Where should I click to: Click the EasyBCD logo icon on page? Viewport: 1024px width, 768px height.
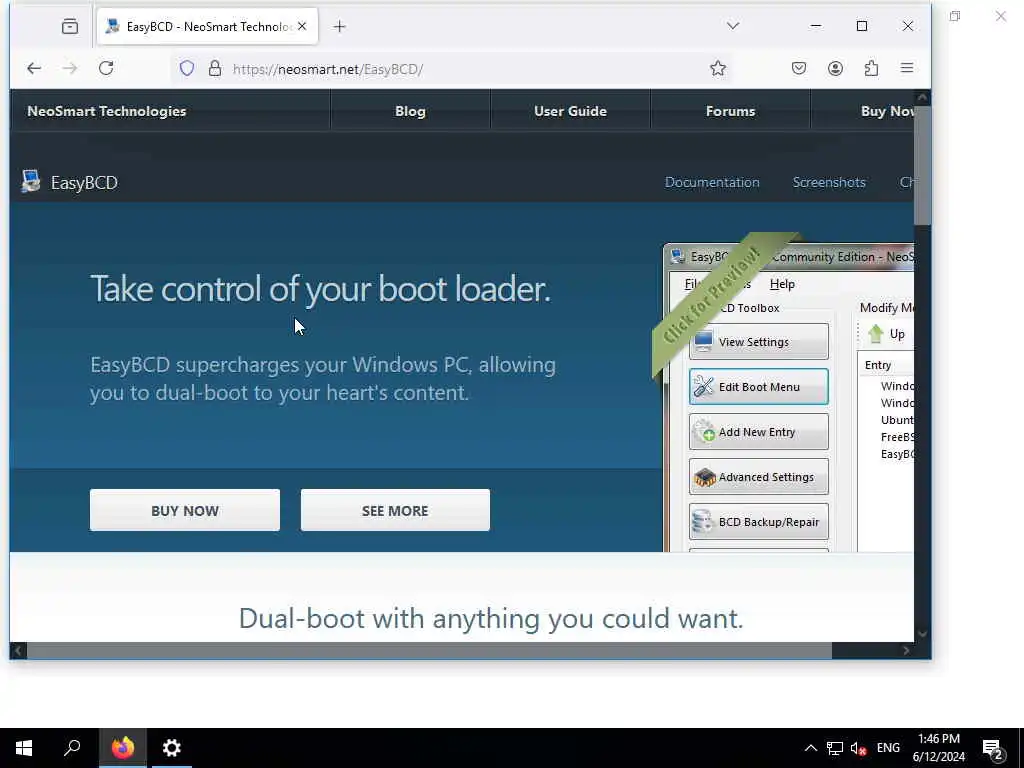click(x=31, y=182)
